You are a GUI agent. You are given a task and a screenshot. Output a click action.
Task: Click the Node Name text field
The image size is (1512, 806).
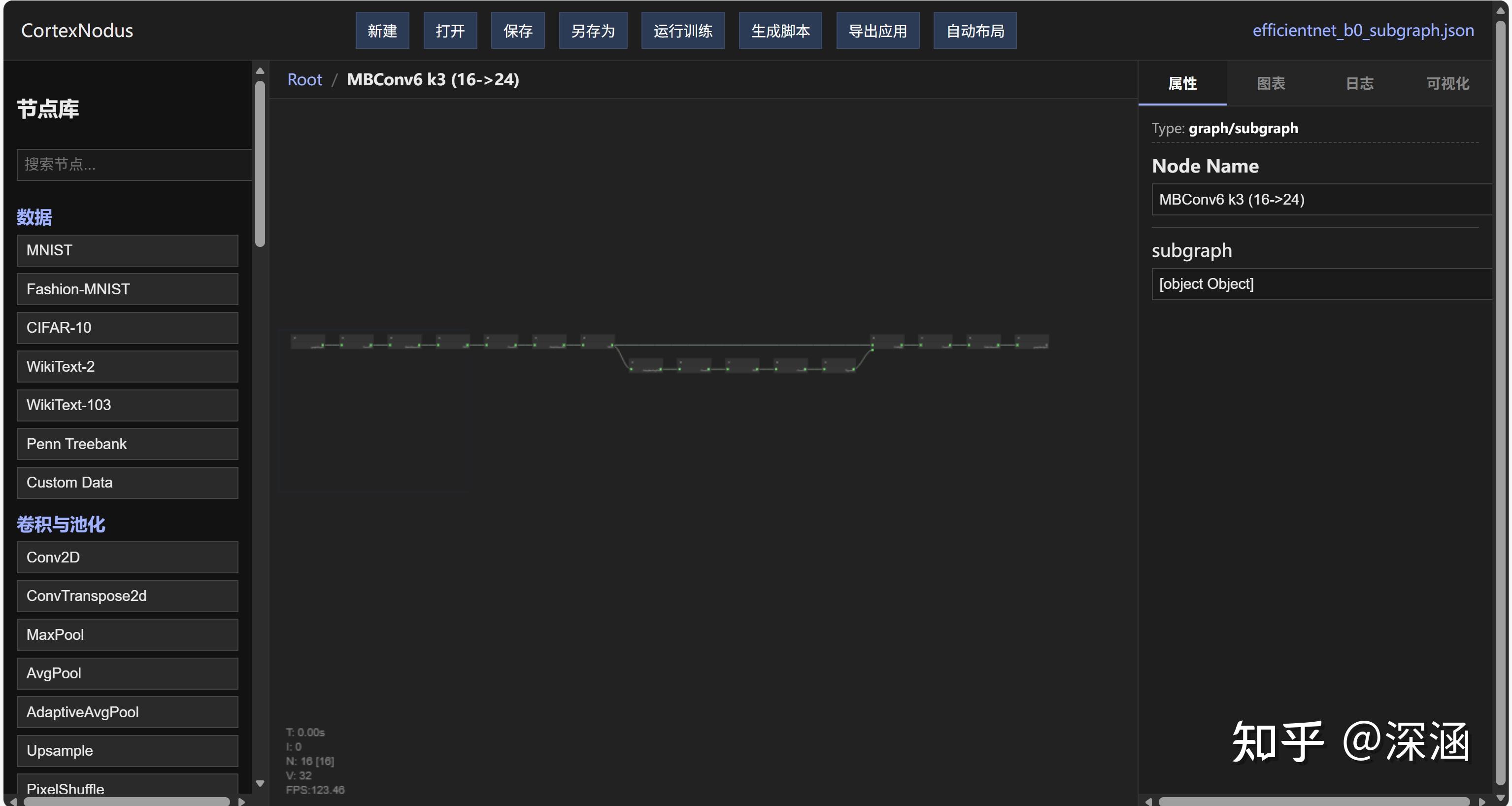pos(1321,200)
